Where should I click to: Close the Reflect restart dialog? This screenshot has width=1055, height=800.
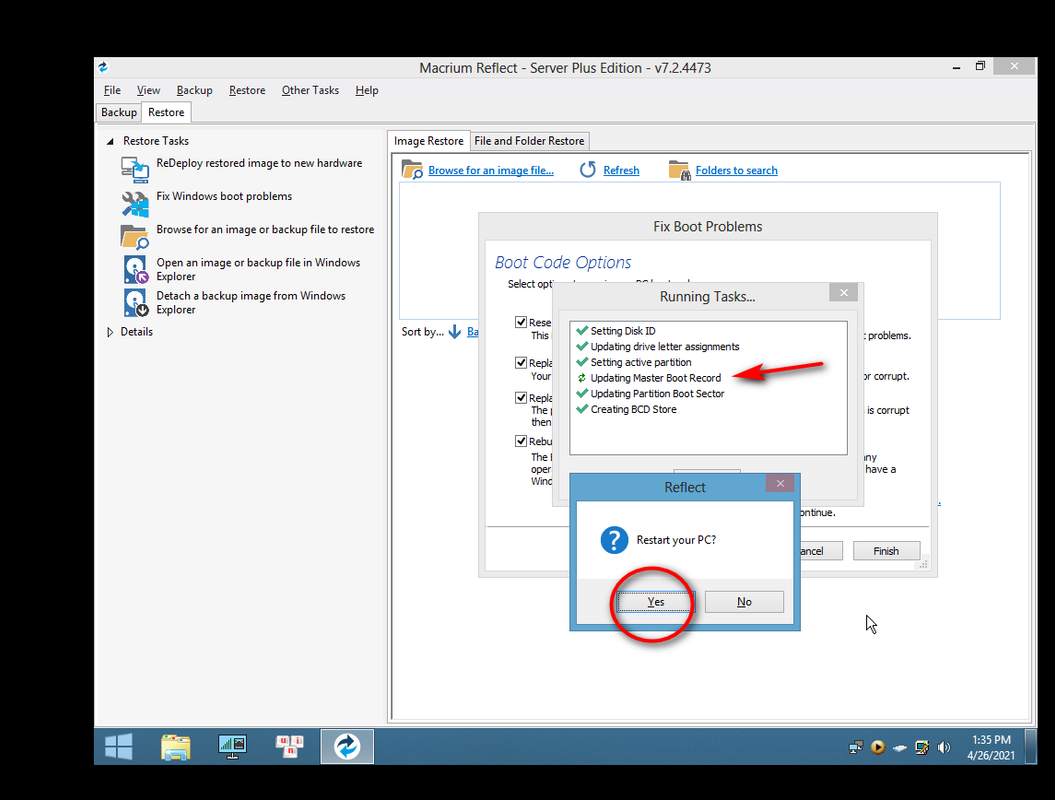[780, 483]
